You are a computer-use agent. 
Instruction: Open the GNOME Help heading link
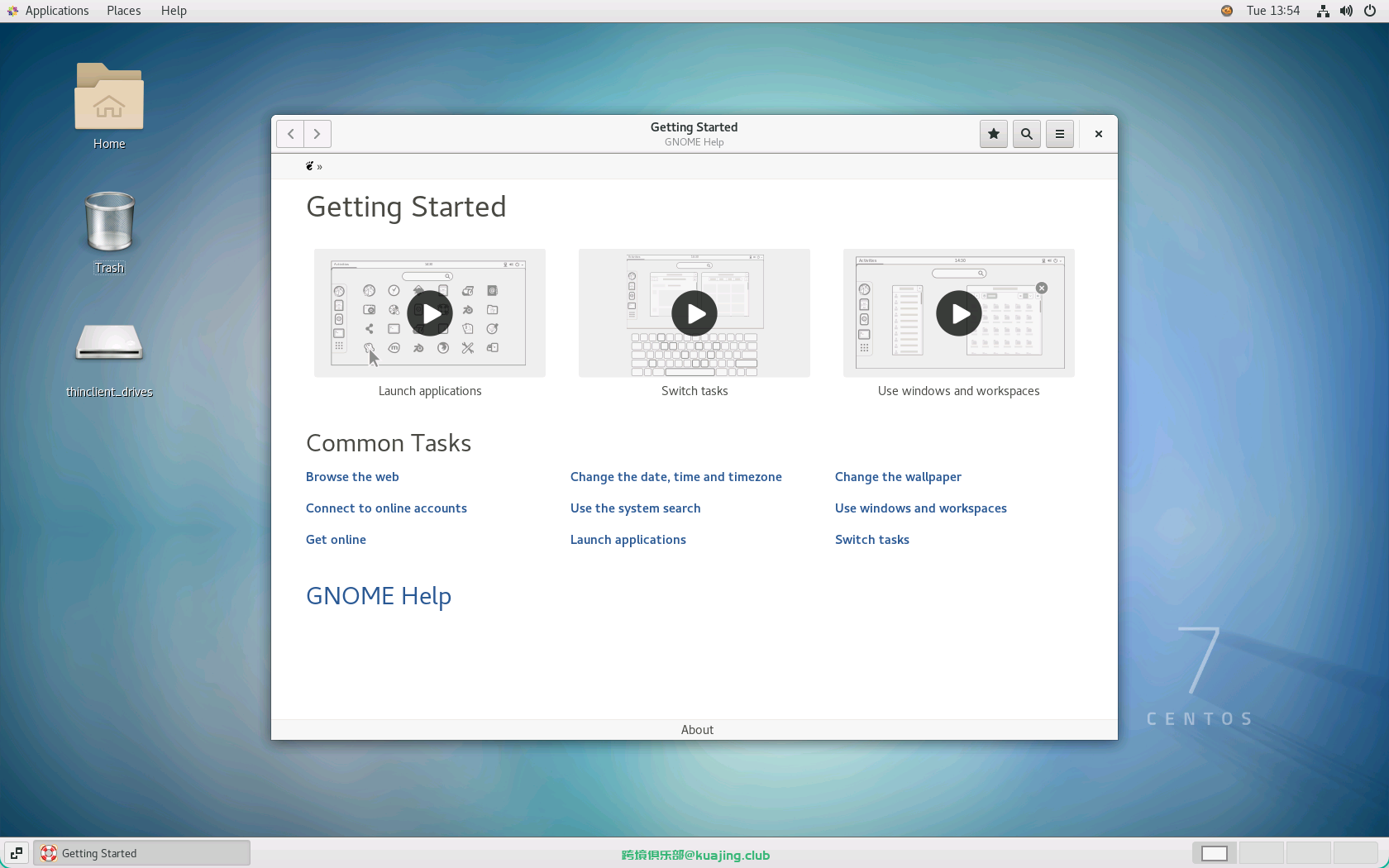[379, 596]
